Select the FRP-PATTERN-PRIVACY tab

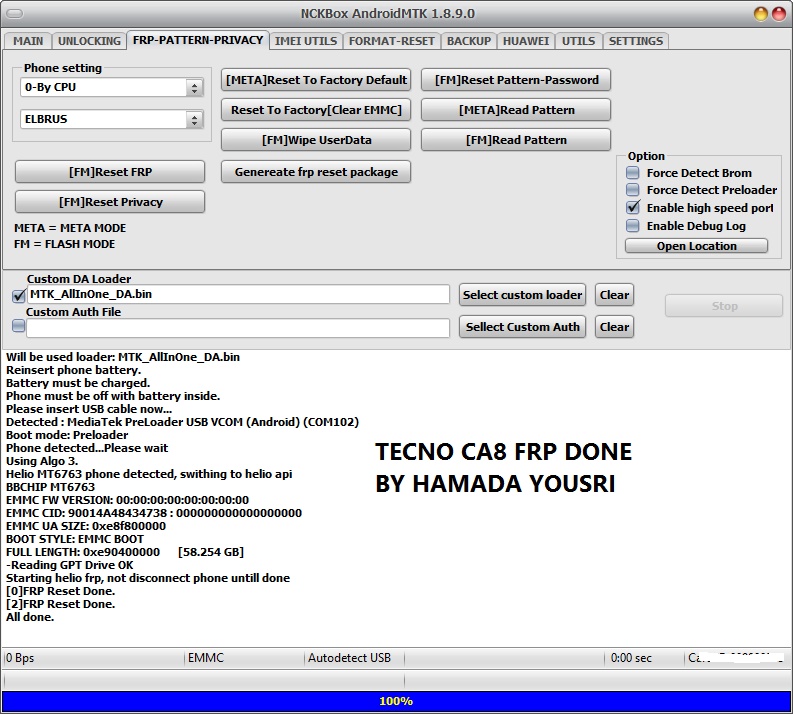[x=198, y=40]
